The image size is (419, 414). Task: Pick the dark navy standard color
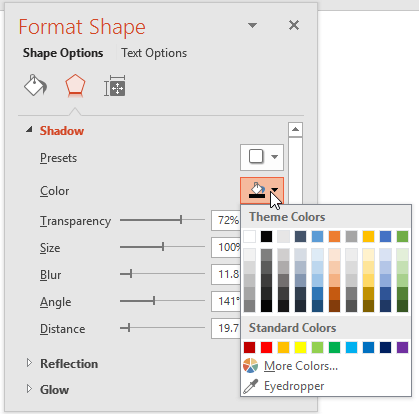coord(385,347)
